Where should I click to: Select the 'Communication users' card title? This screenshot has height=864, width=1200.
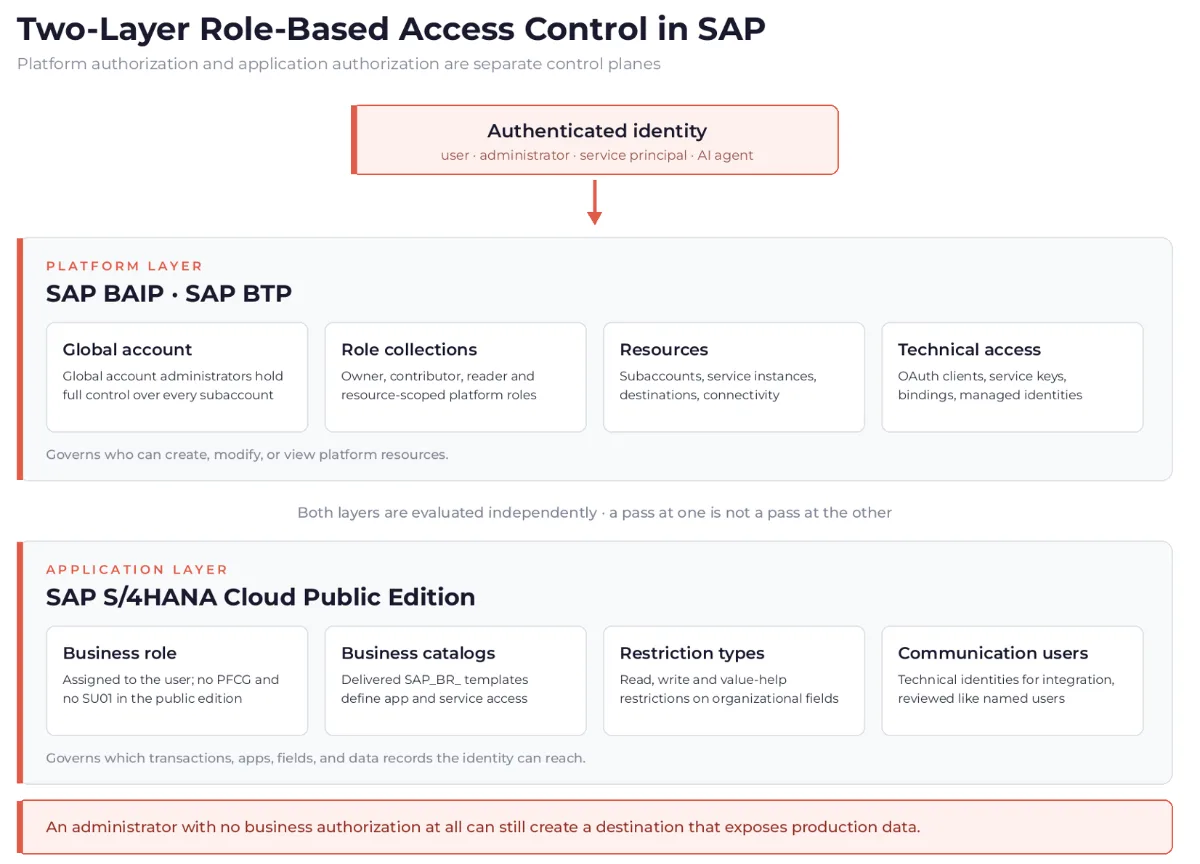(x=993, y=654)
